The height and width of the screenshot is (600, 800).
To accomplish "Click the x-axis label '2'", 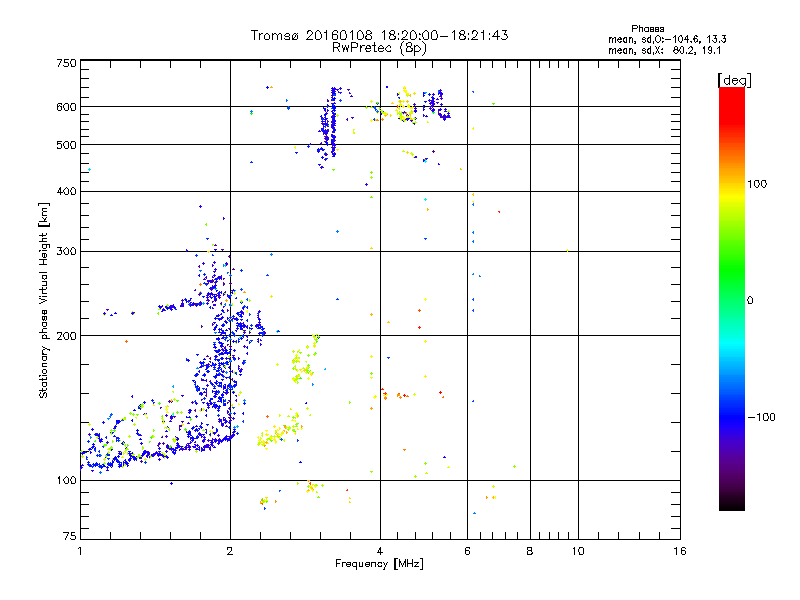I will pyautogui.click(x=230, y=551).
